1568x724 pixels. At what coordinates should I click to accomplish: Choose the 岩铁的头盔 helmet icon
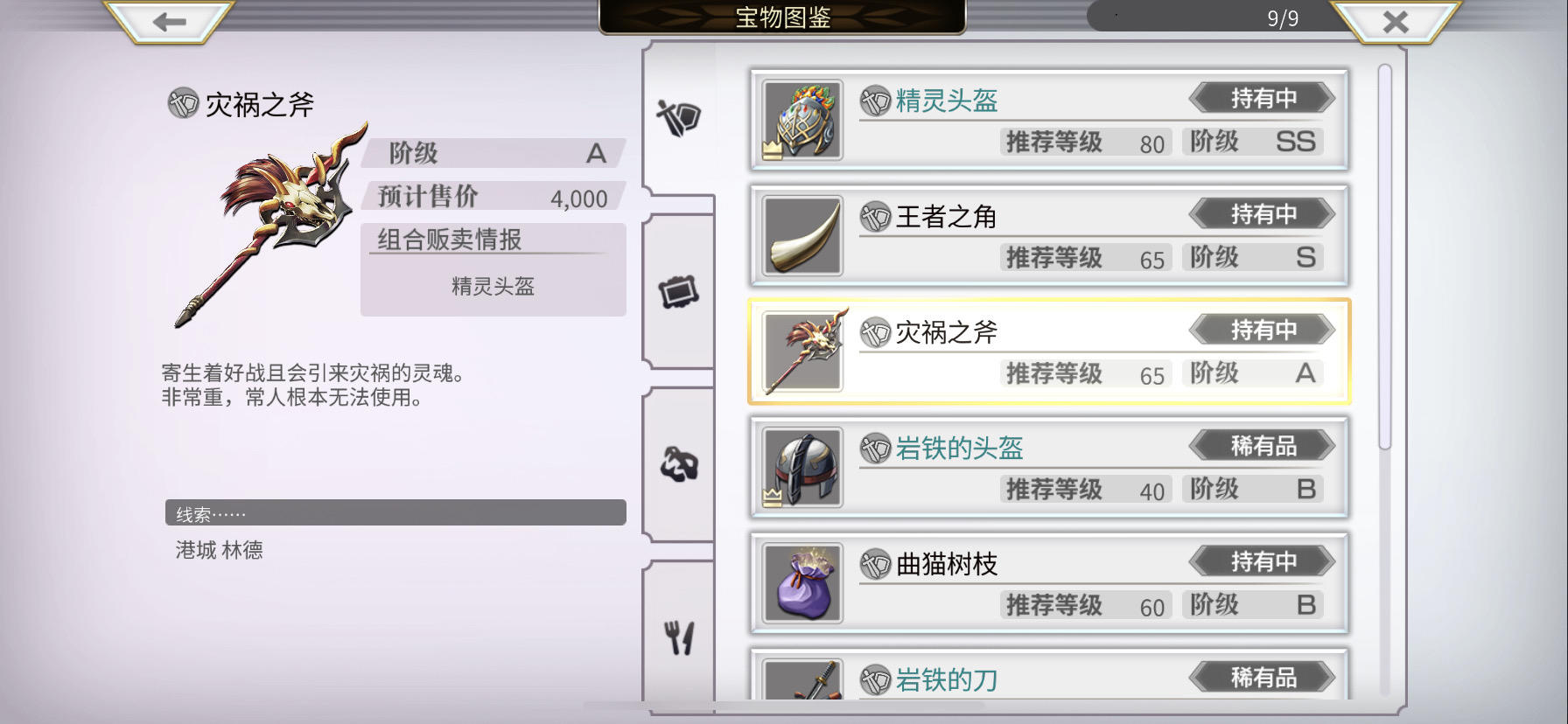(802, 468)
